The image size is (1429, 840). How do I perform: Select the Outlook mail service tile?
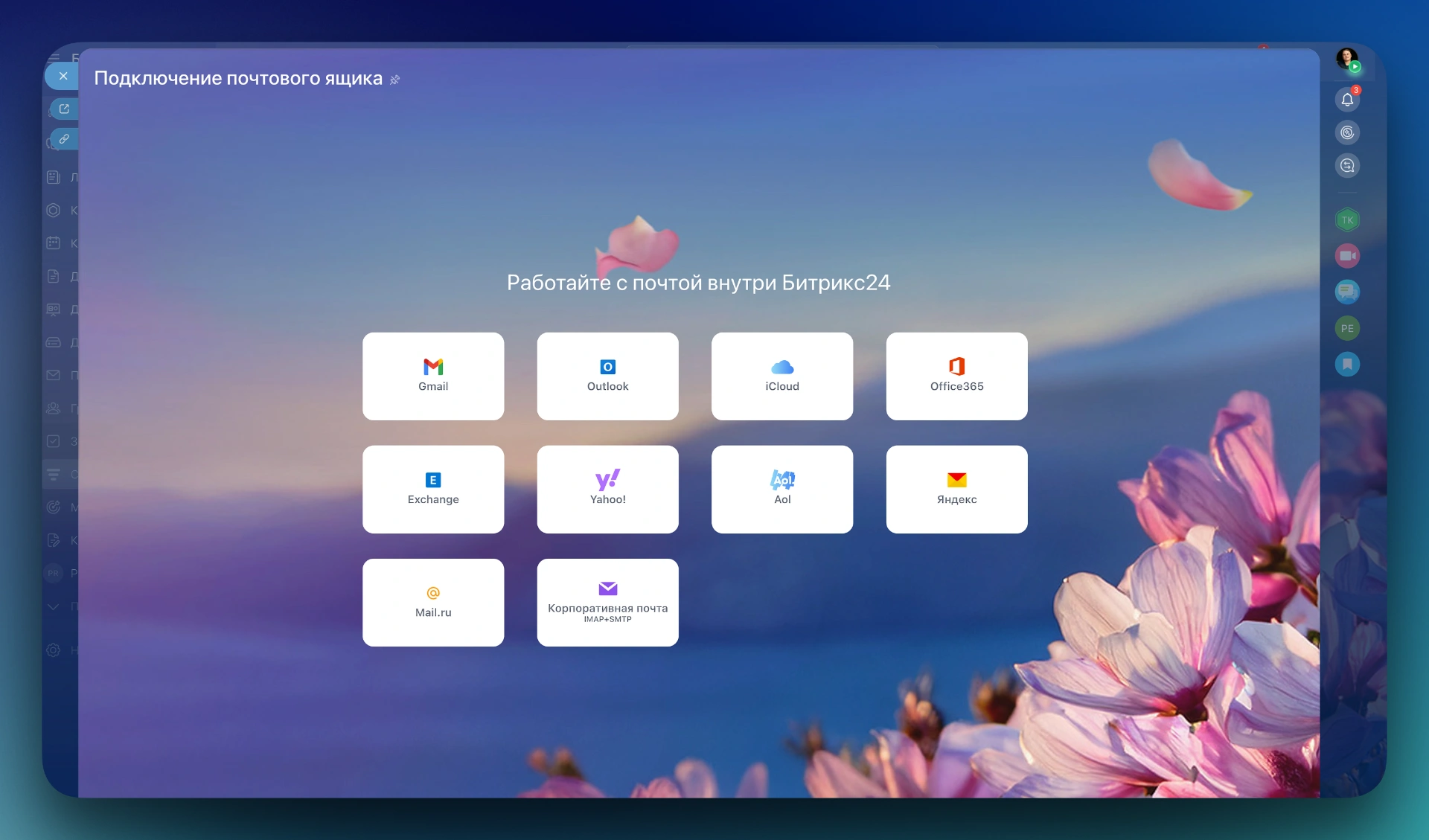(x=607, y=376)
